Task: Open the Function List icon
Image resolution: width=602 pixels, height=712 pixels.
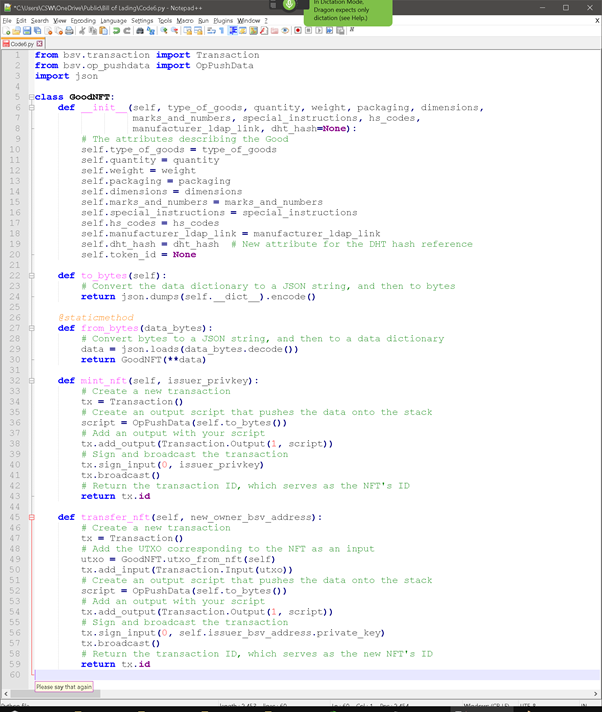Action: [264, 31]
